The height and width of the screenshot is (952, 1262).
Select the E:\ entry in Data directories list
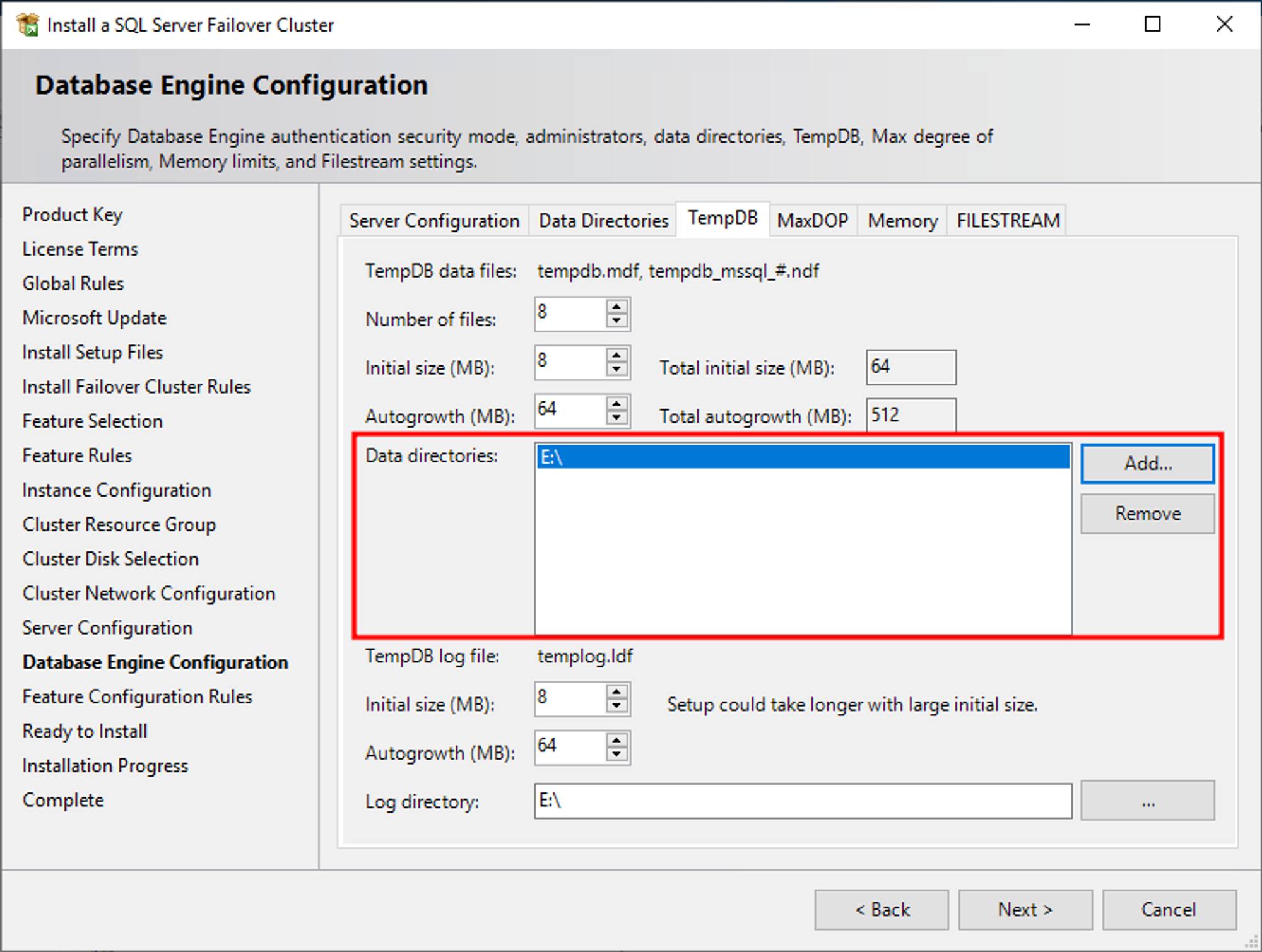pos(801,457)
